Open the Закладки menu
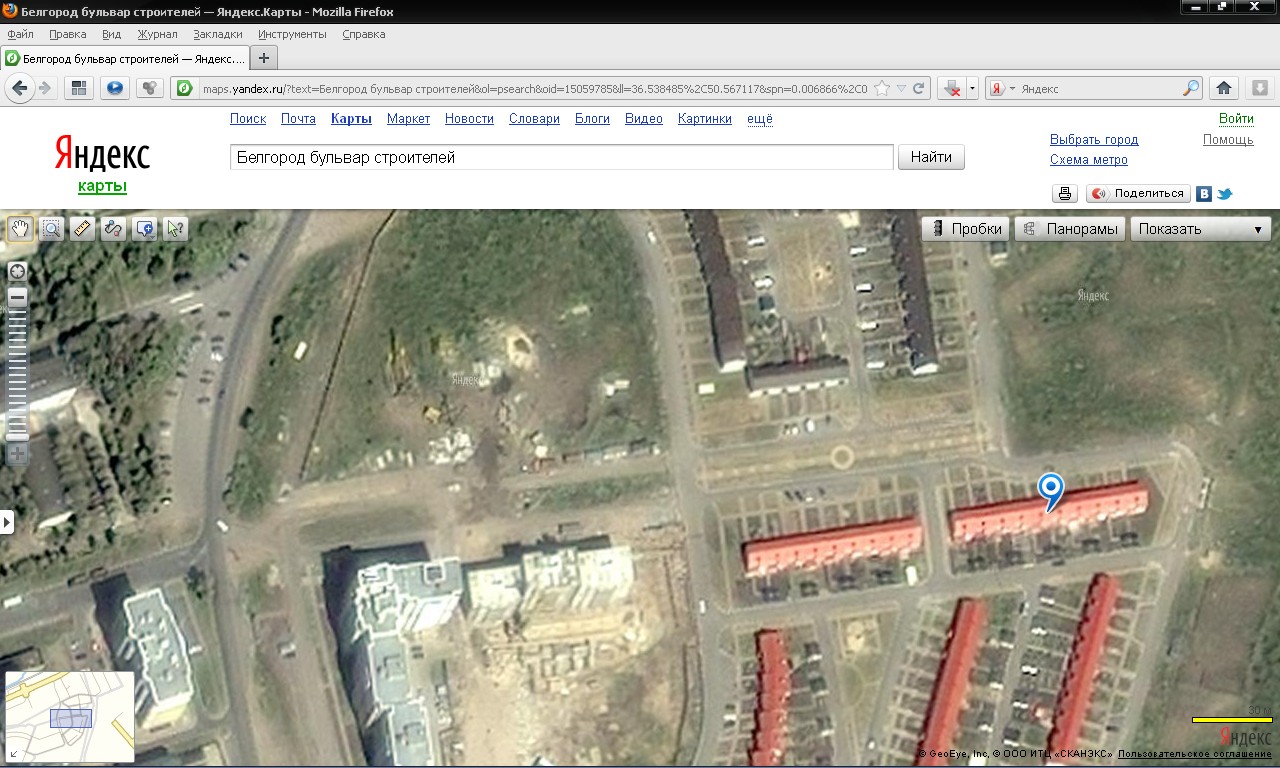 pyautogui.click(x=218, y=34)
